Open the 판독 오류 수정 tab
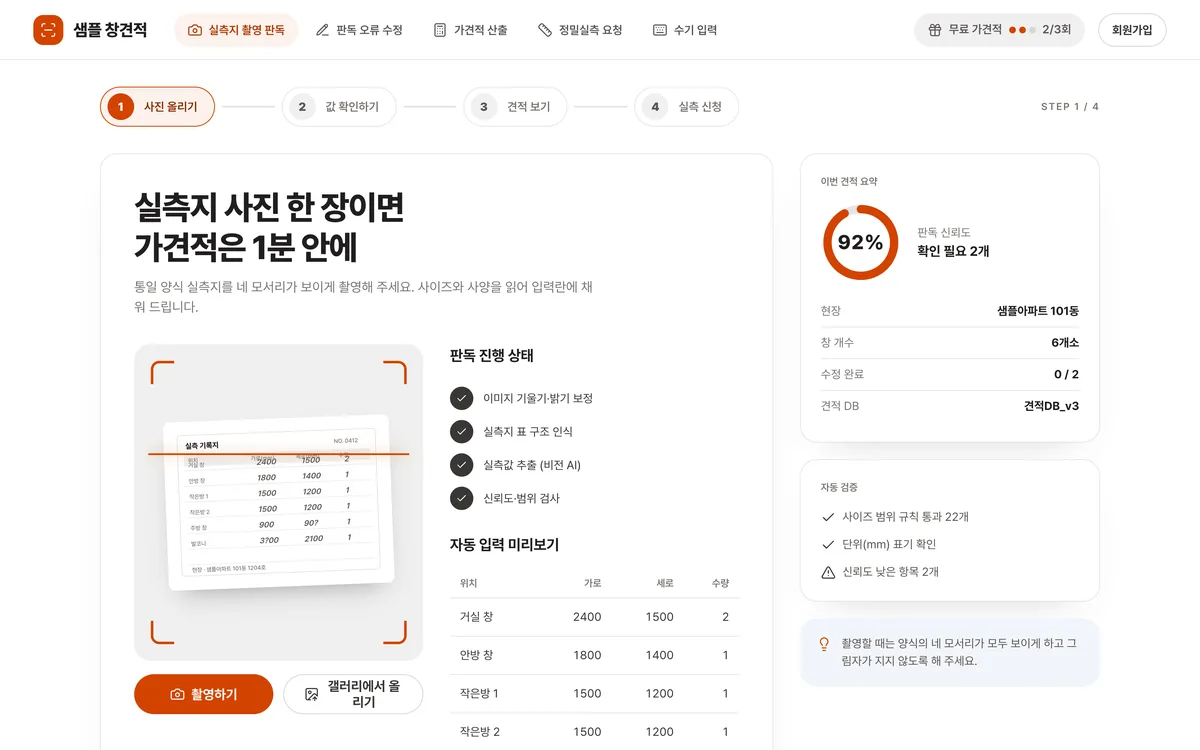Viewport: 1200px width, 750px height. (359, 30)
